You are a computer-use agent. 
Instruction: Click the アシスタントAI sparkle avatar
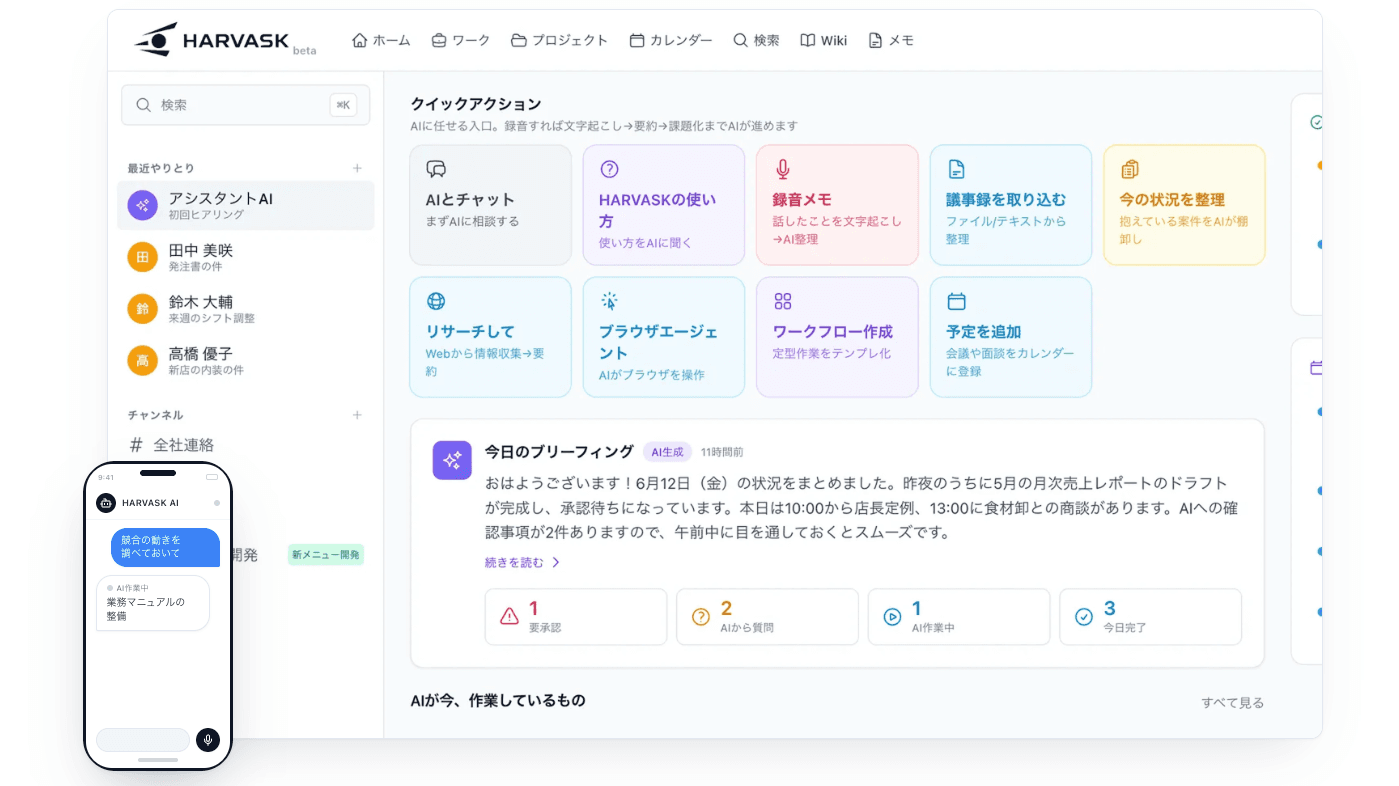143,205
